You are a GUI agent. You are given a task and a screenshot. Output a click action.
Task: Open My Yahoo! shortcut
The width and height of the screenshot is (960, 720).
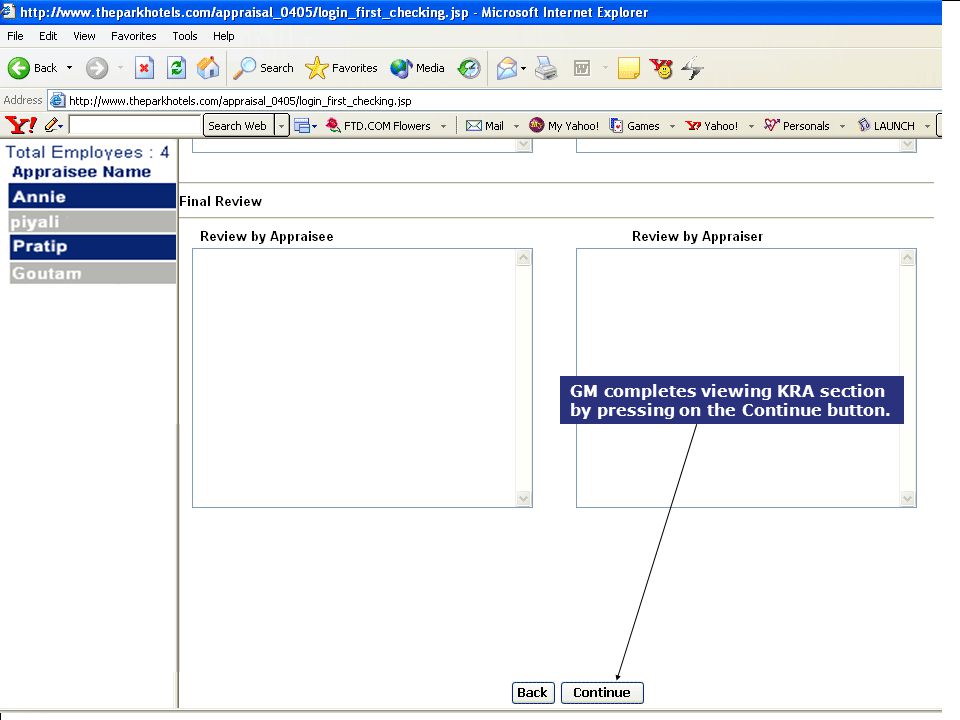pyautogui.click(x=564, y=126)
